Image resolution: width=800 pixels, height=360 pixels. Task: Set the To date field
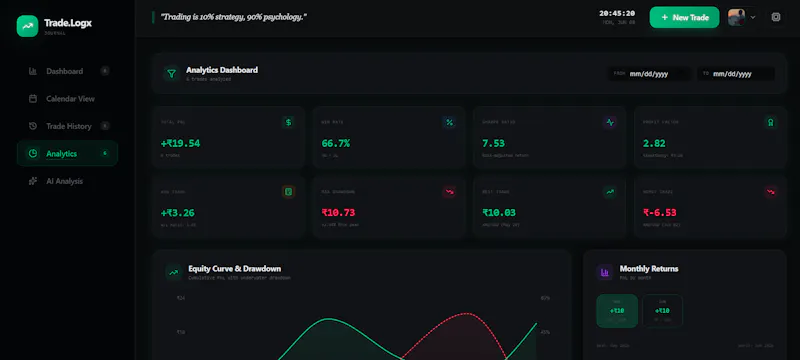coord(736,74)
